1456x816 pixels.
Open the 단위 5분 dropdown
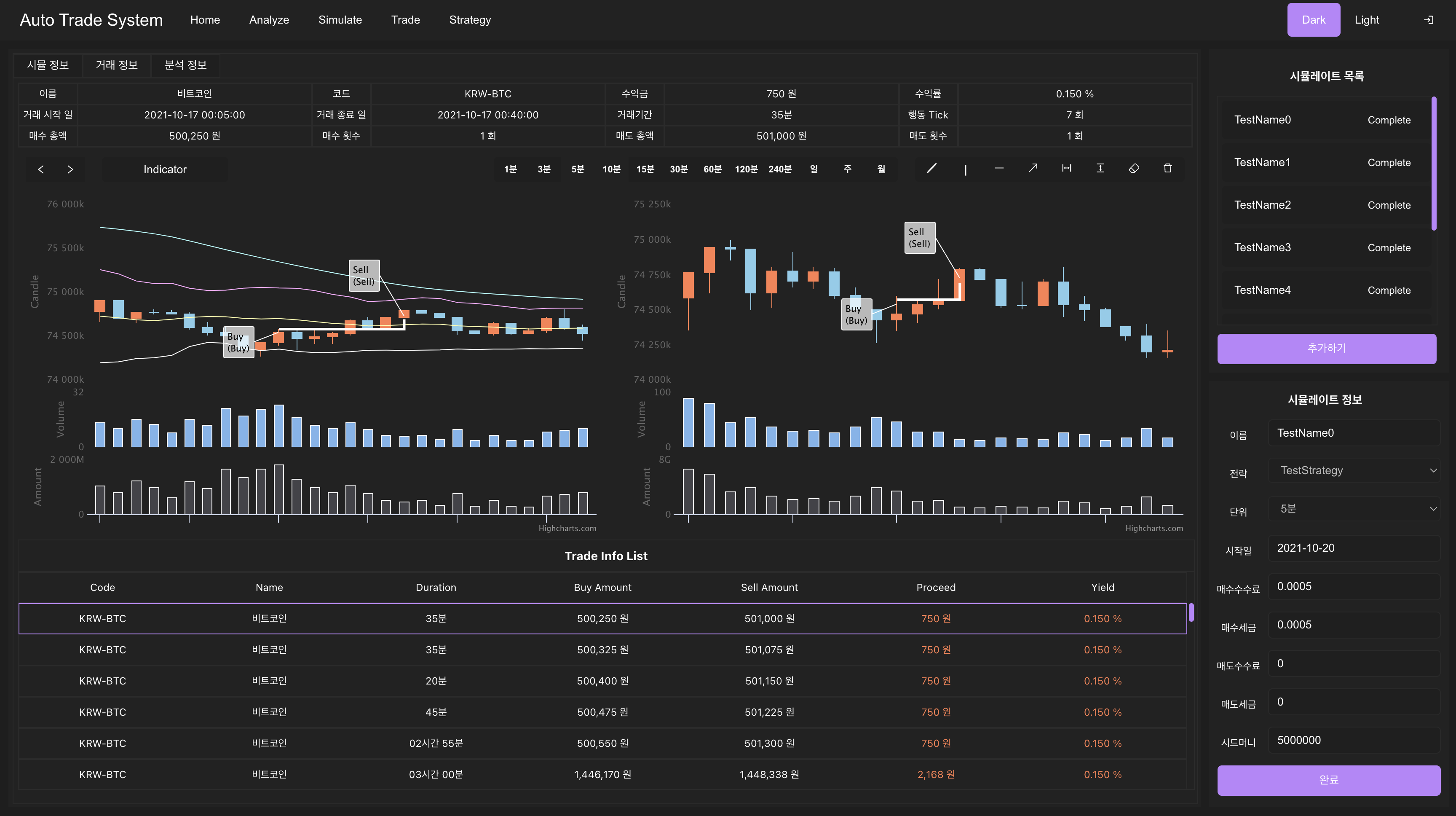coord(1354,509)
